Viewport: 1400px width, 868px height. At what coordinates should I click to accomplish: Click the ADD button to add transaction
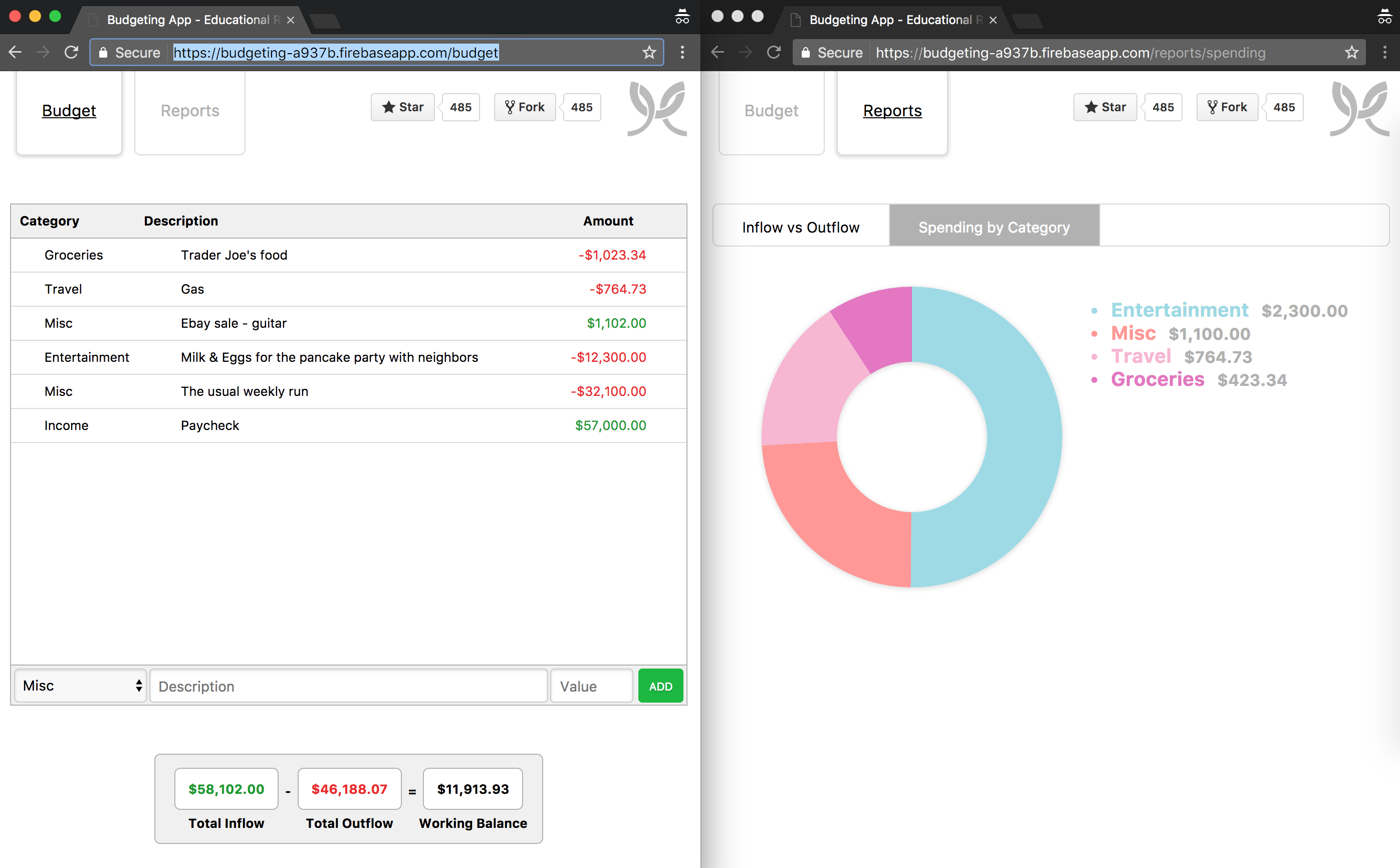point(660,685)
